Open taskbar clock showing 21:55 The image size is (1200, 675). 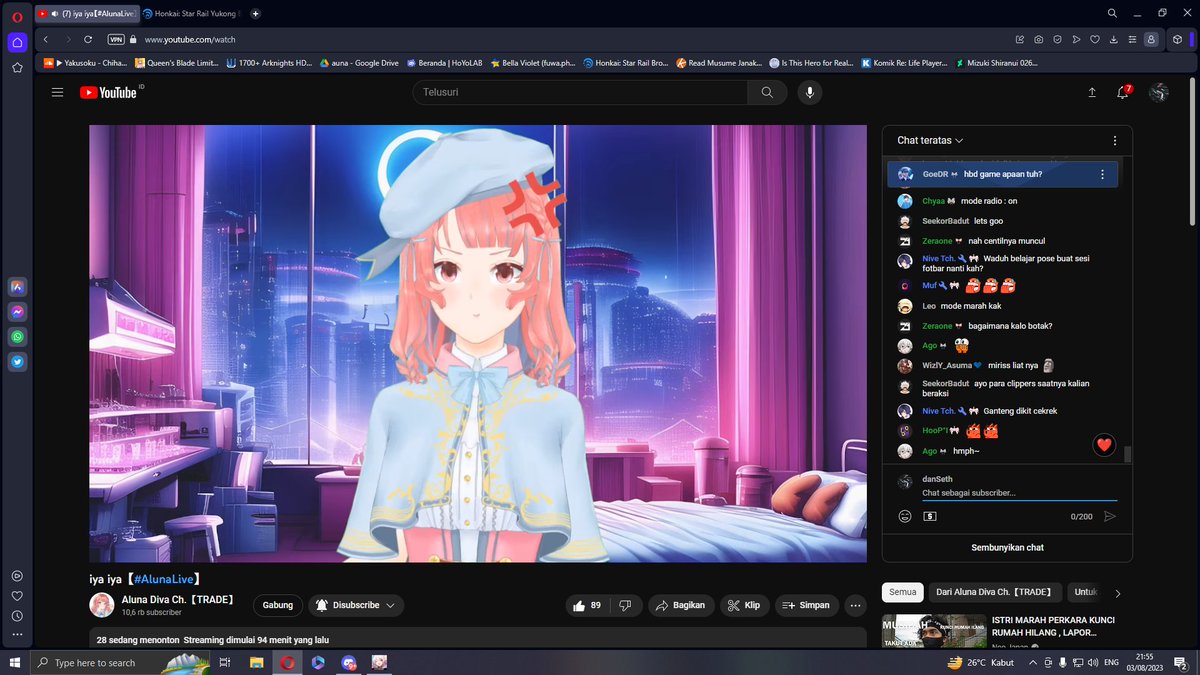1145,662
